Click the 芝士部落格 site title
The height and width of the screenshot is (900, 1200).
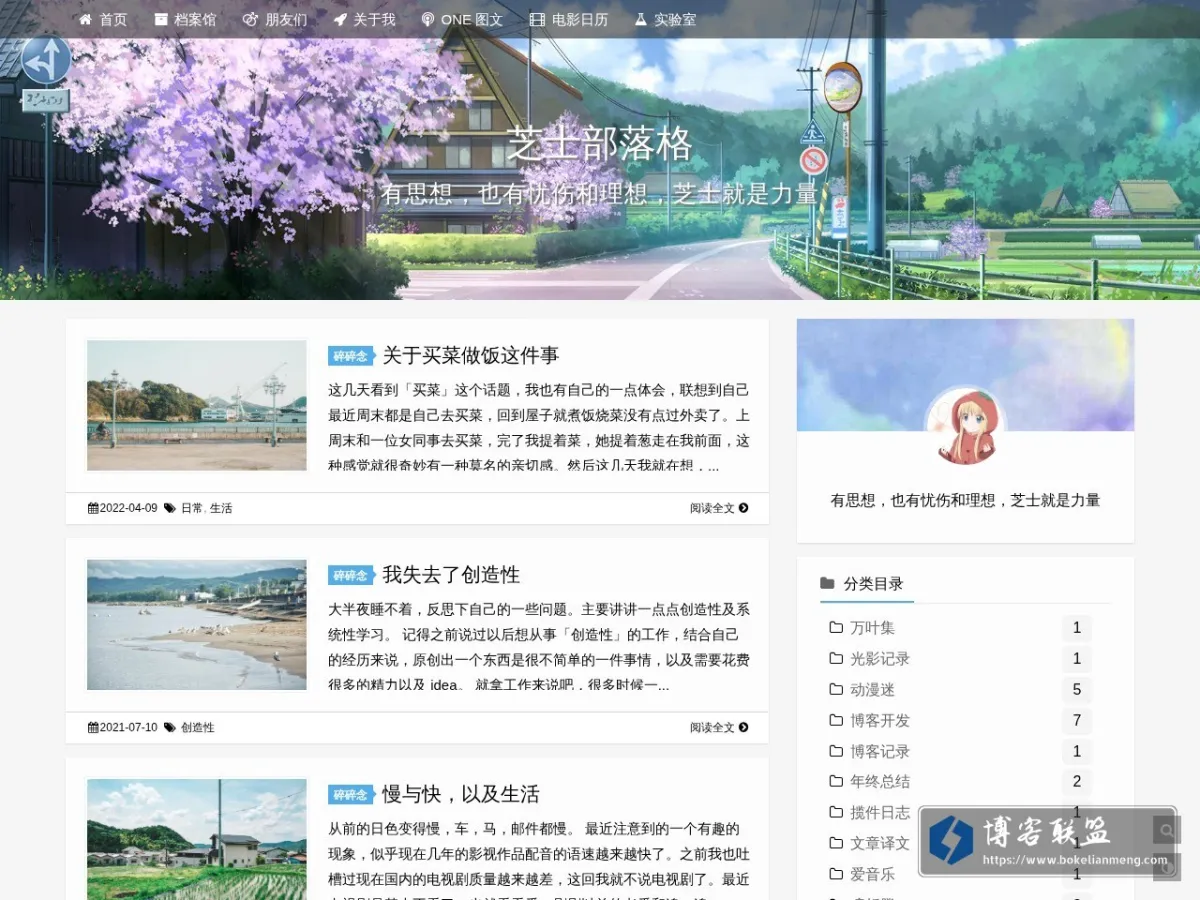click(x=599, y=145)
